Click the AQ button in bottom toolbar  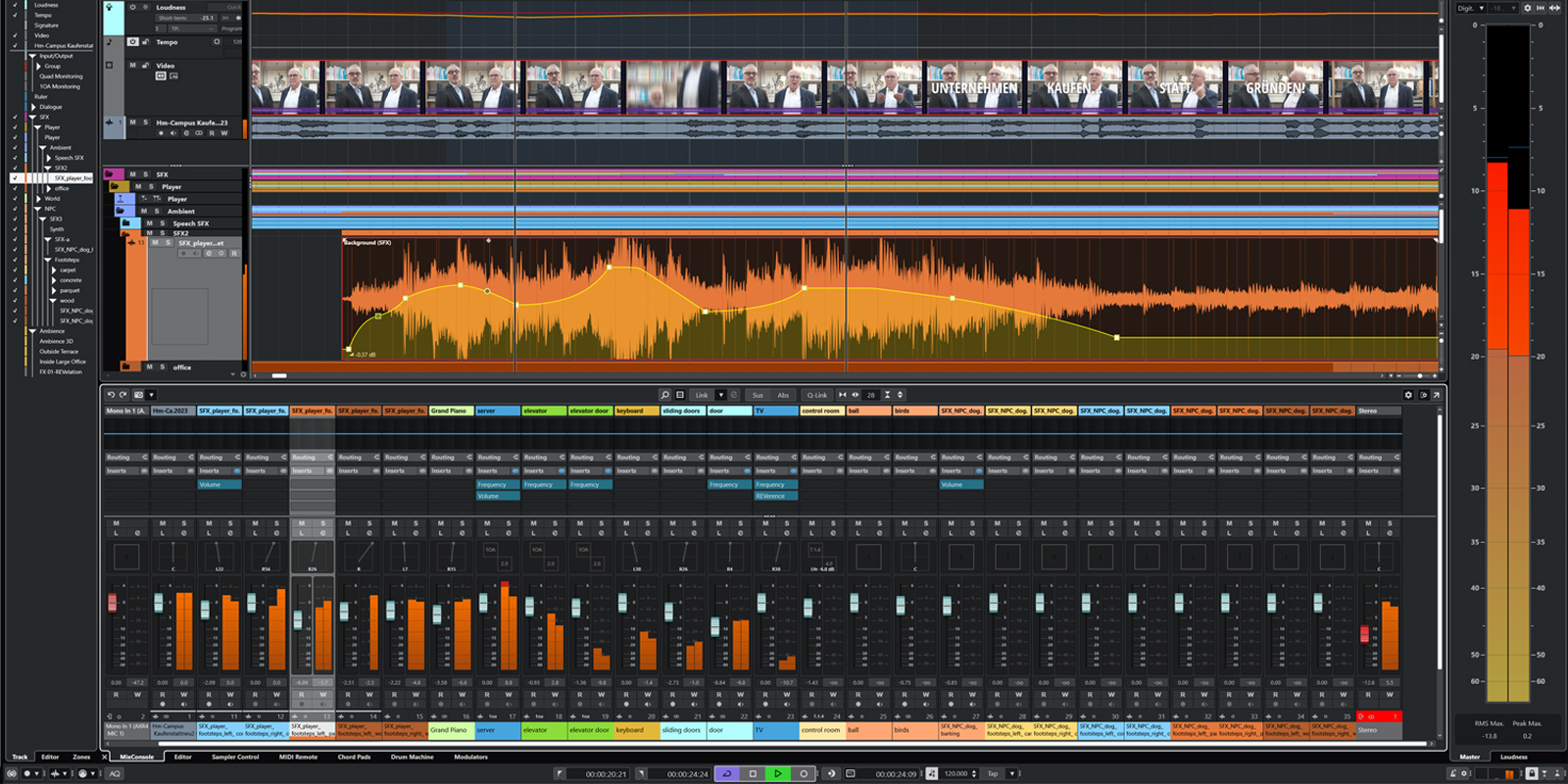tap(115, 773)
